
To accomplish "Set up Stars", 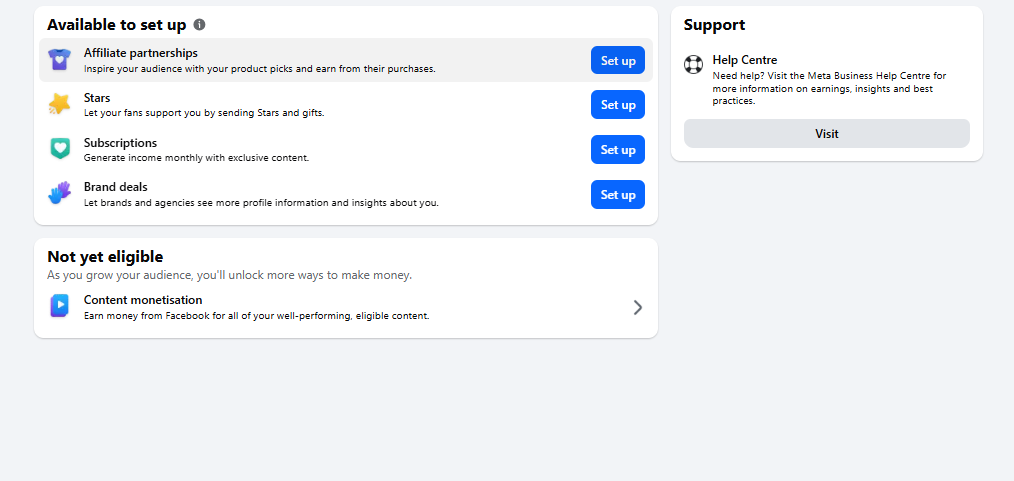I will coord(618,105).
